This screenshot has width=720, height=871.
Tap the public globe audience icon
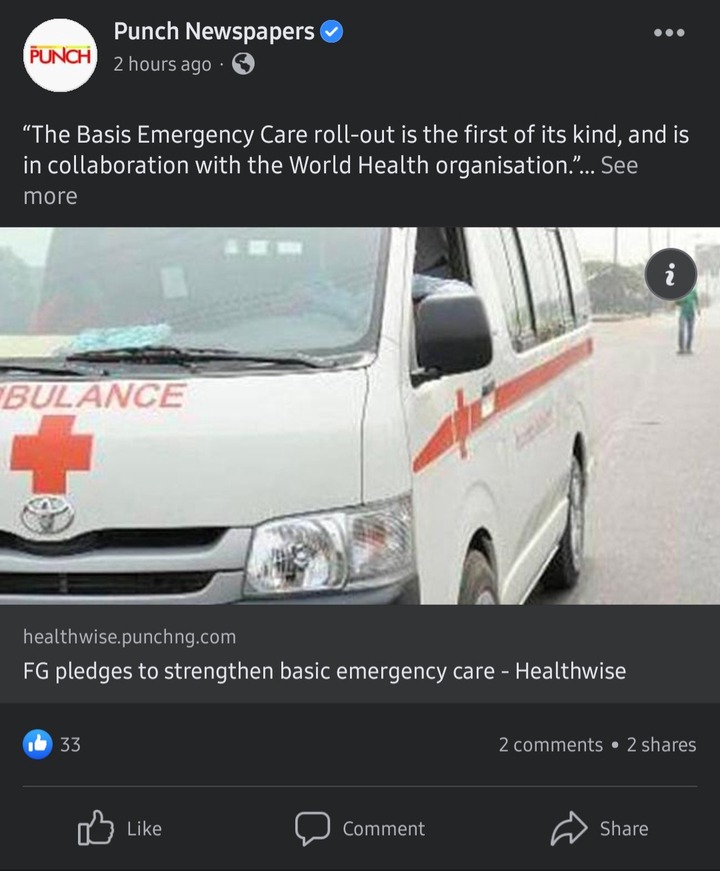coord(243,64)
